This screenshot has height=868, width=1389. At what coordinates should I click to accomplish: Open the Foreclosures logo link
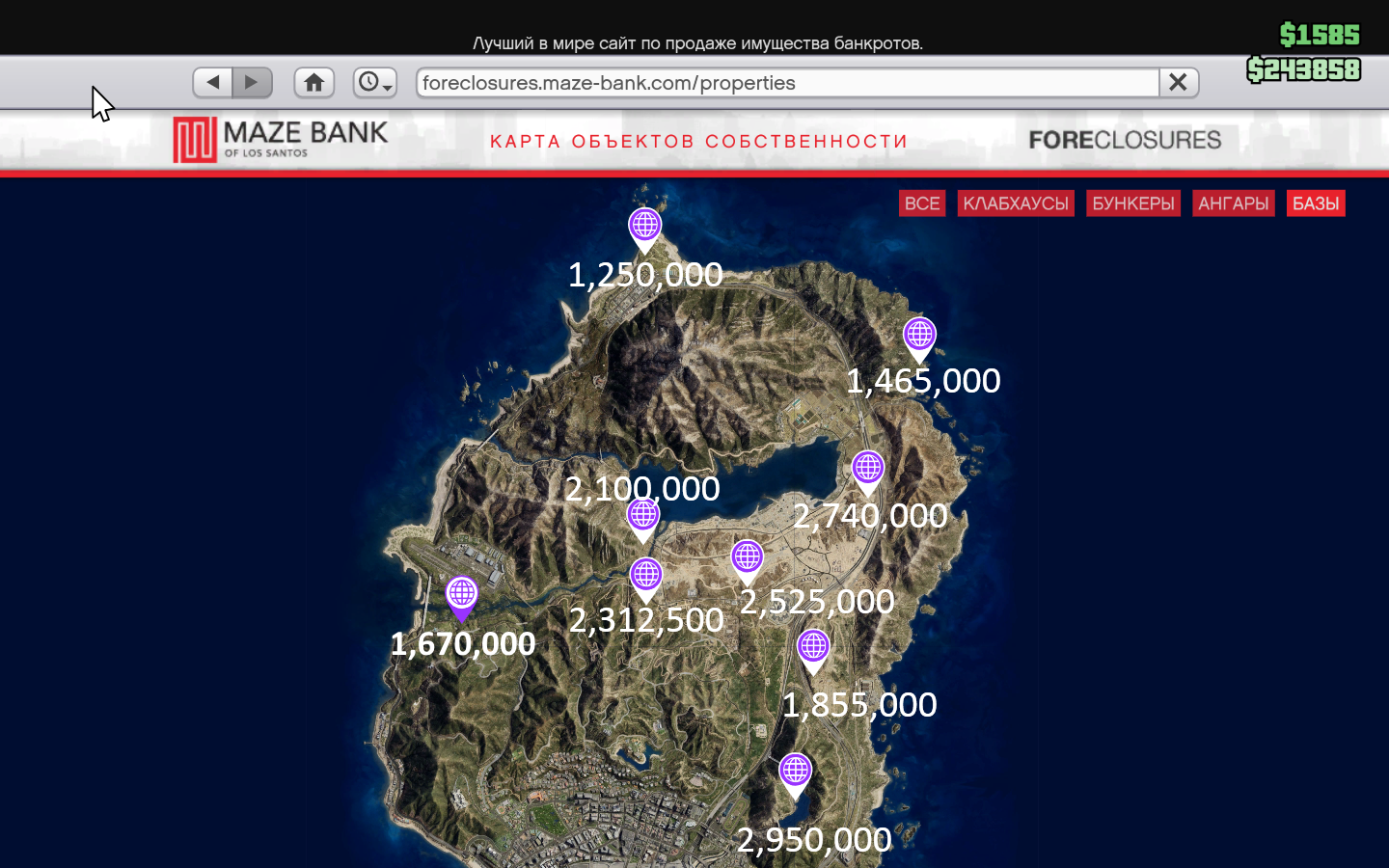1125,140
